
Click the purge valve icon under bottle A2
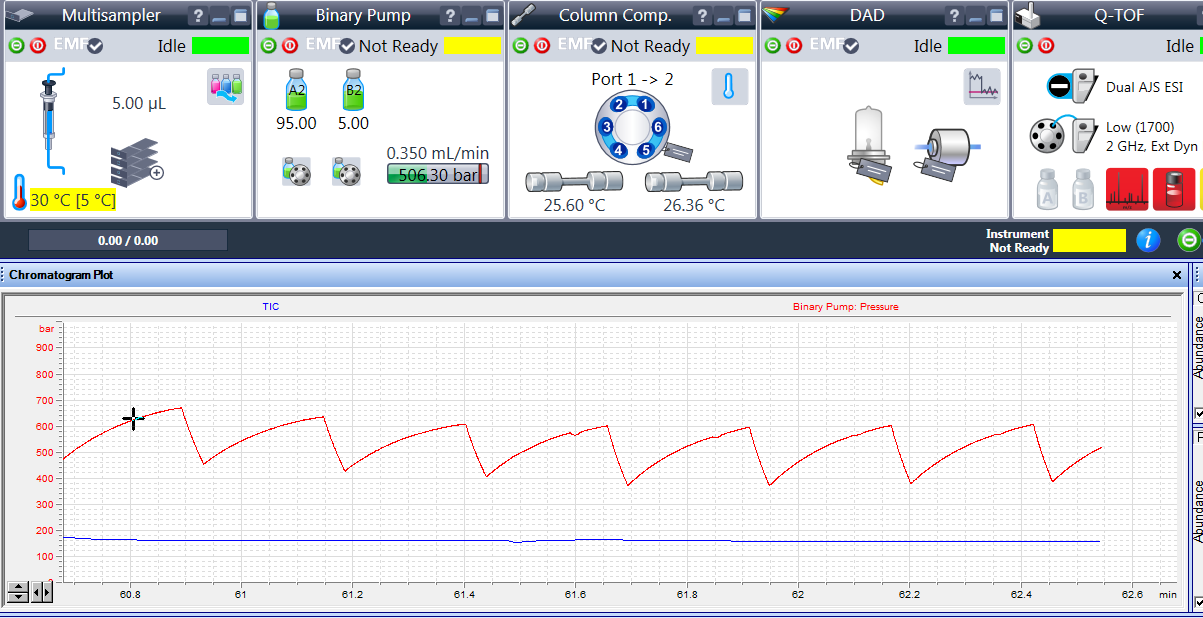tap(296, 172)
